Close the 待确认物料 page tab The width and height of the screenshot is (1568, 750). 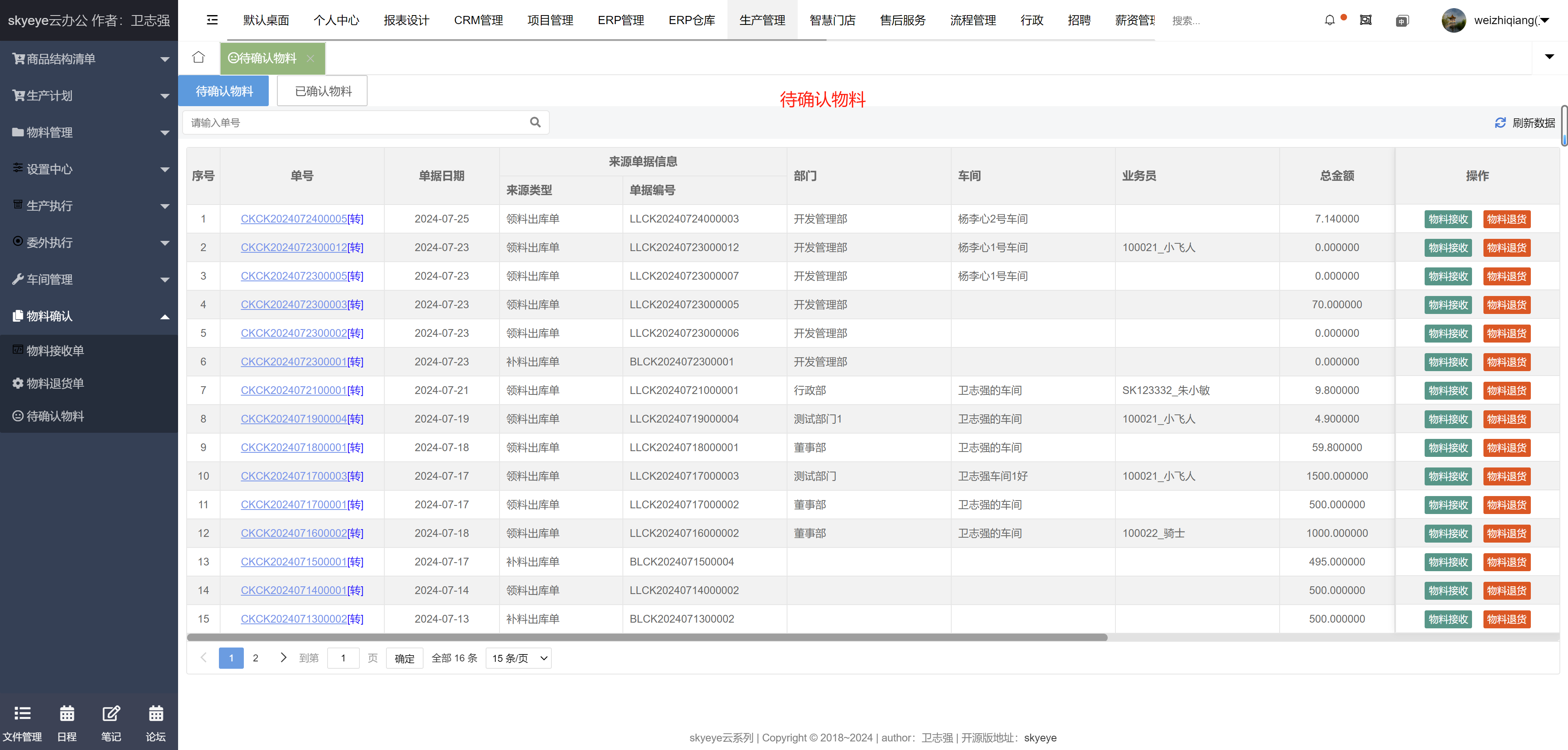point(310,58)
